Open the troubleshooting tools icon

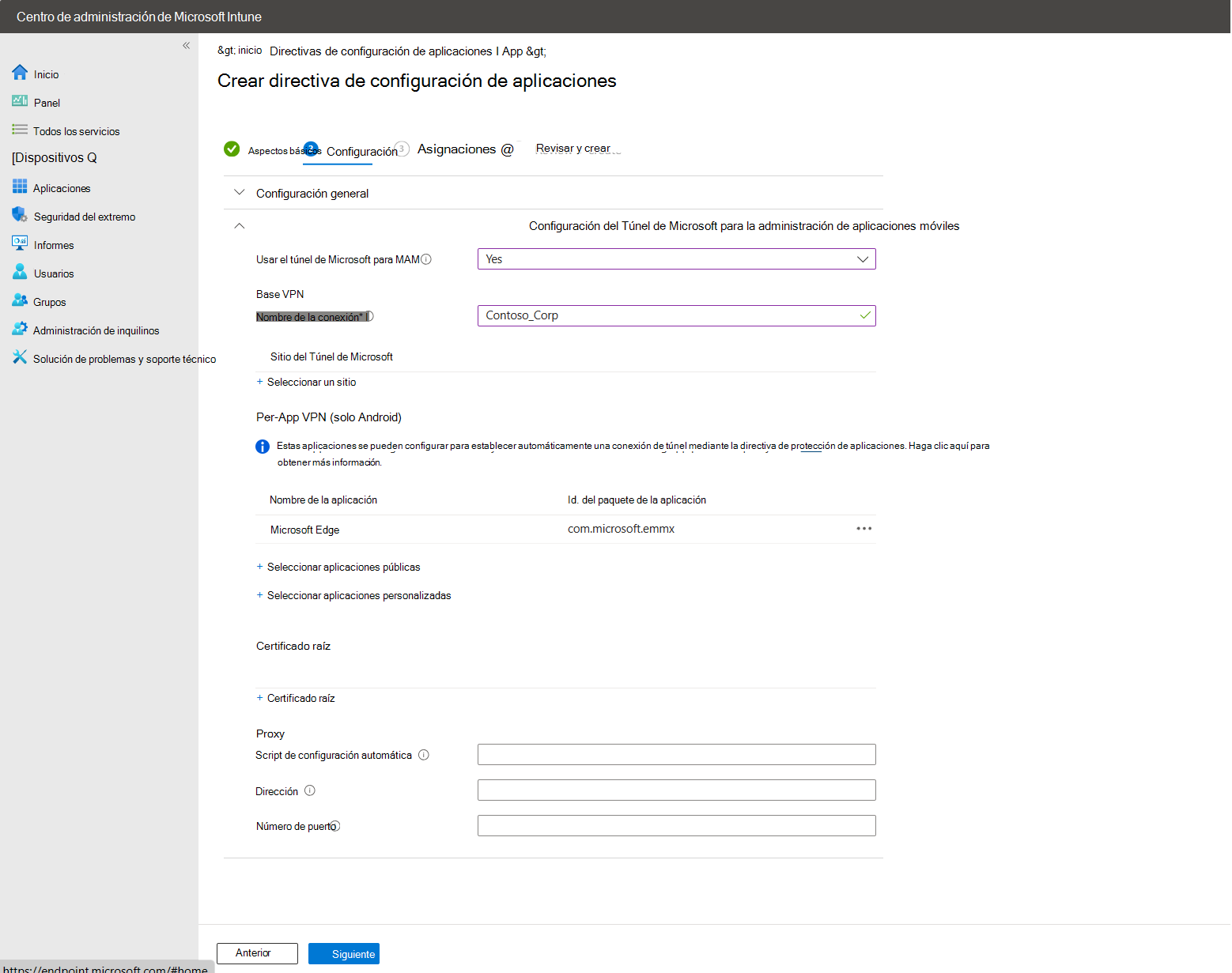(x=20, y=357)
